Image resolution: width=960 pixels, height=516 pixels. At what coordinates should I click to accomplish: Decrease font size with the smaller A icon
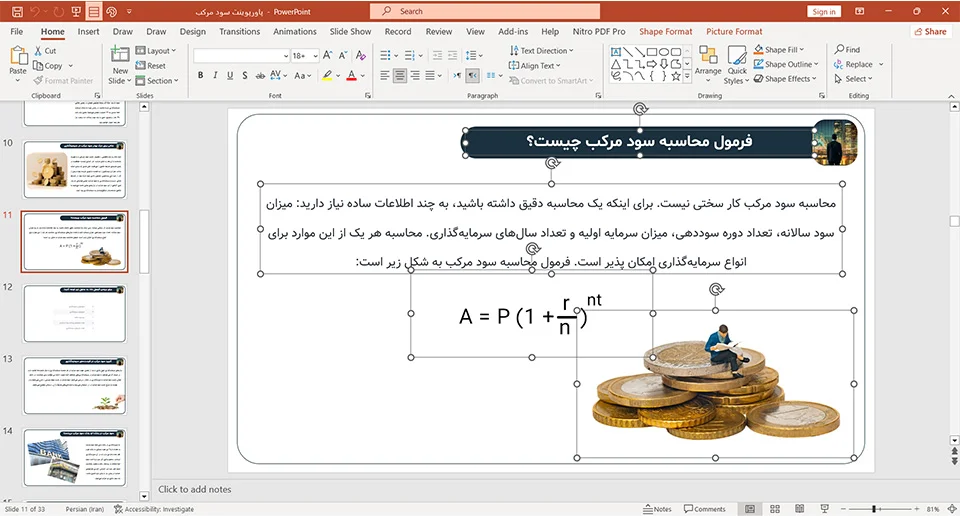click(x=343, y=56)
